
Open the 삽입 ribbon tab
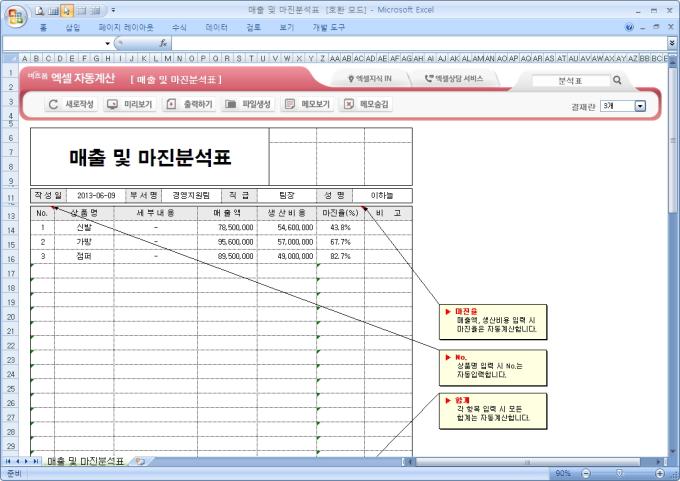click(73, 28)
